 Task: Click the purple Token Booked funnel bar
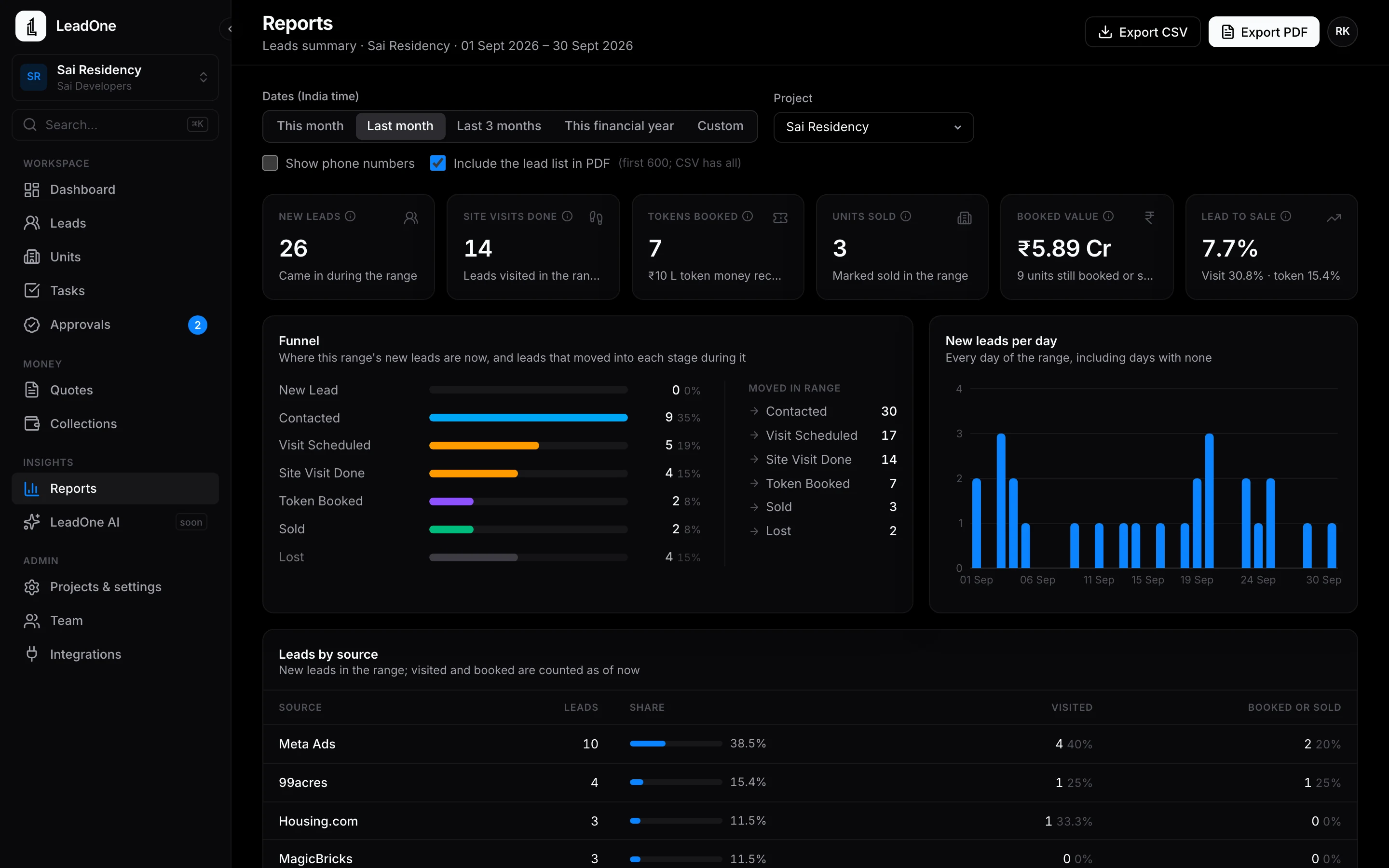pyautogui.click(x=451, y=501)
